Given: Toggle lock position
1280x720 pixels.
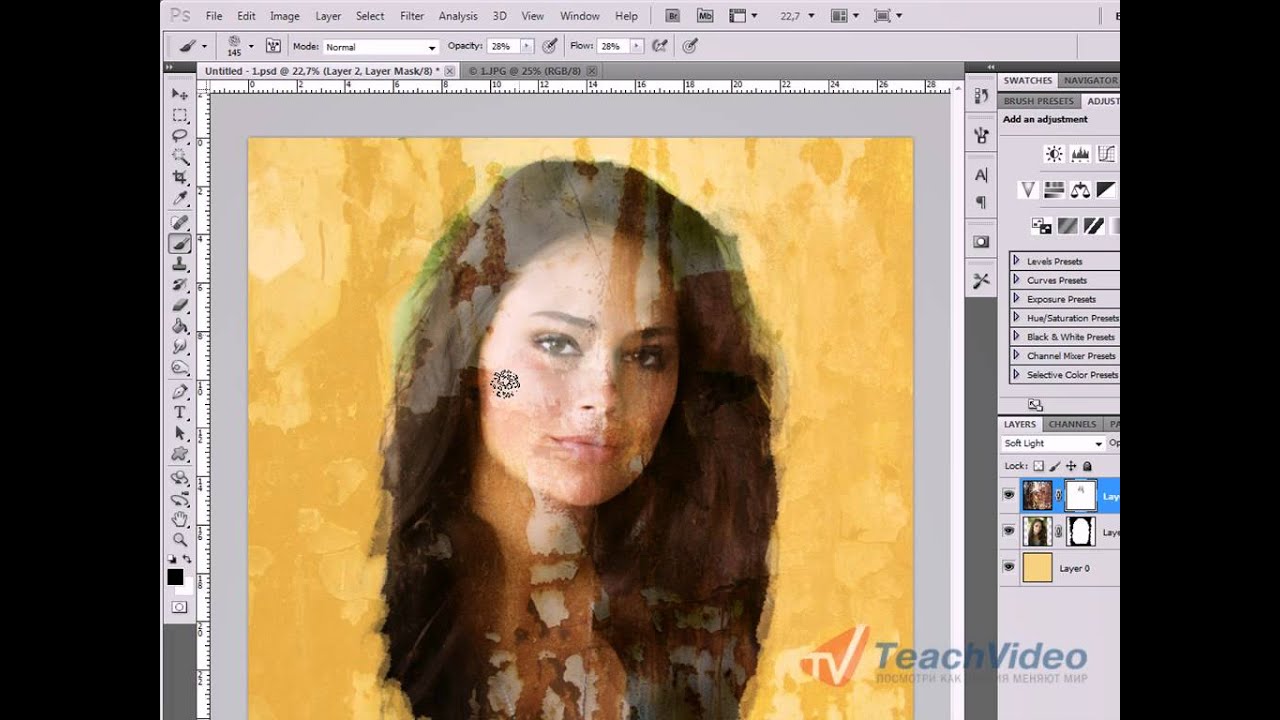Looking at the screenshot, I should (1071, 466).
